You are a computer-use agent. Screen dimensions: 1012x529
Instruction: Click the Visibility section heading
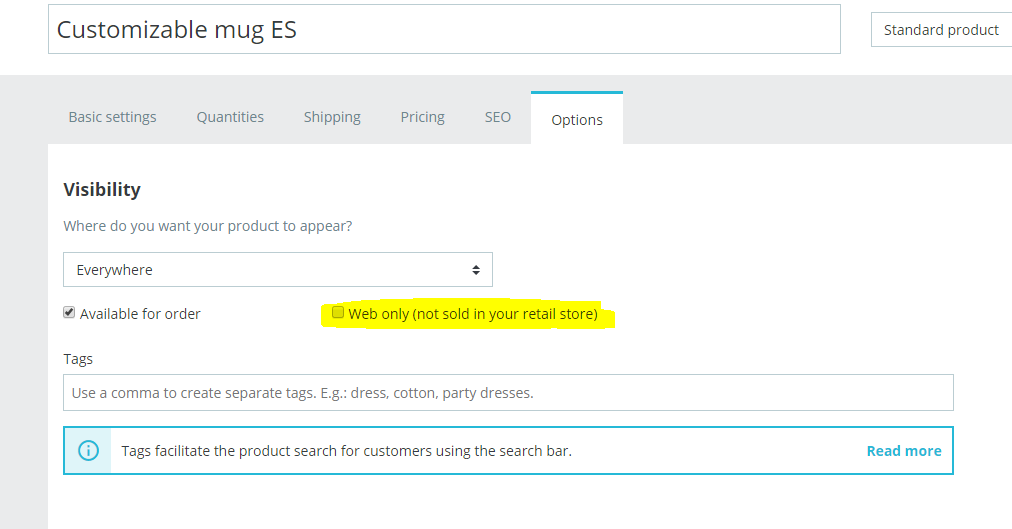(x=102, y=190)
